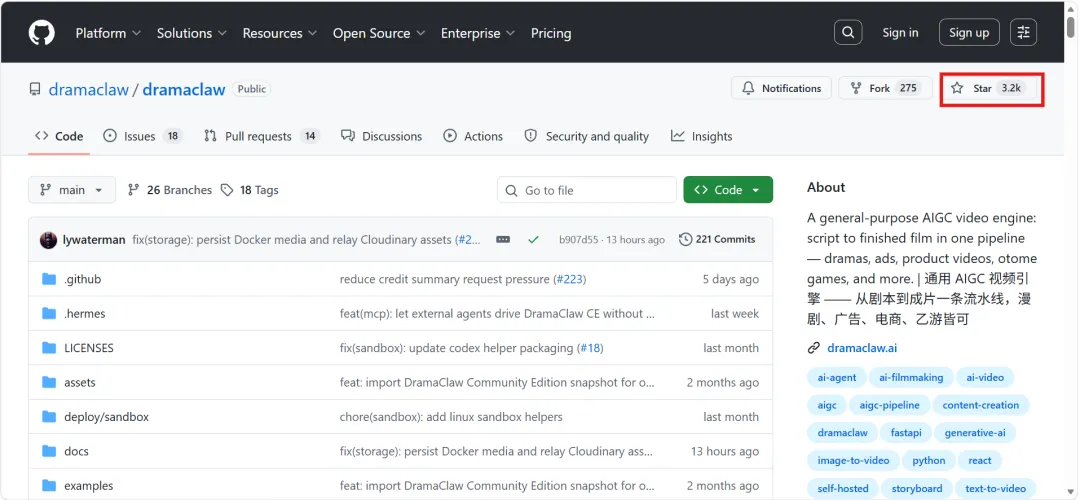
Task: Open the 18 Tags link
Action: click(249, 190)
